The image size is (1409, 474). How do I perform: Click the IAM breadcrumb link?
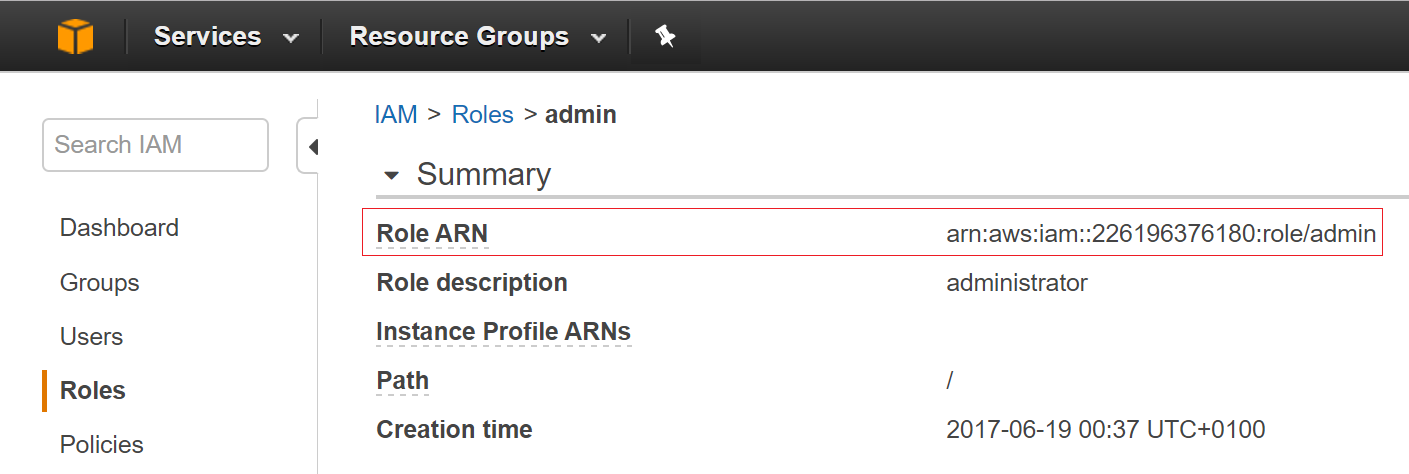[x=395, y=115]
